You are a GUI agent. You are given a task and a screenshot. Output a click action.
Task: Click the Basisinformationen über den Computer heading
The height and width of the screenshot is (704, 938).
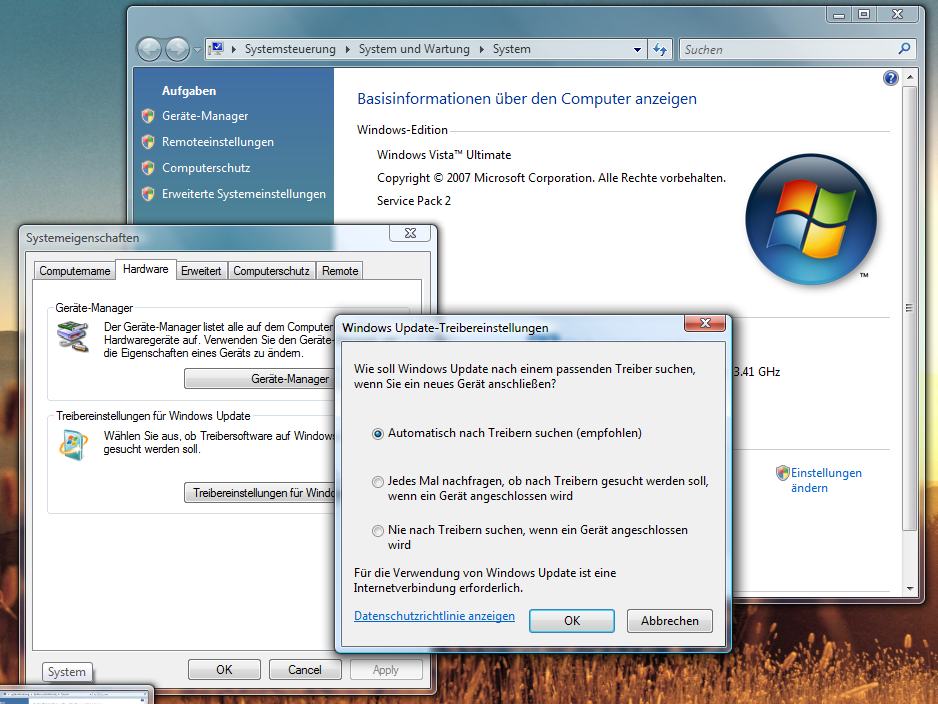click(x=527, y=99)
